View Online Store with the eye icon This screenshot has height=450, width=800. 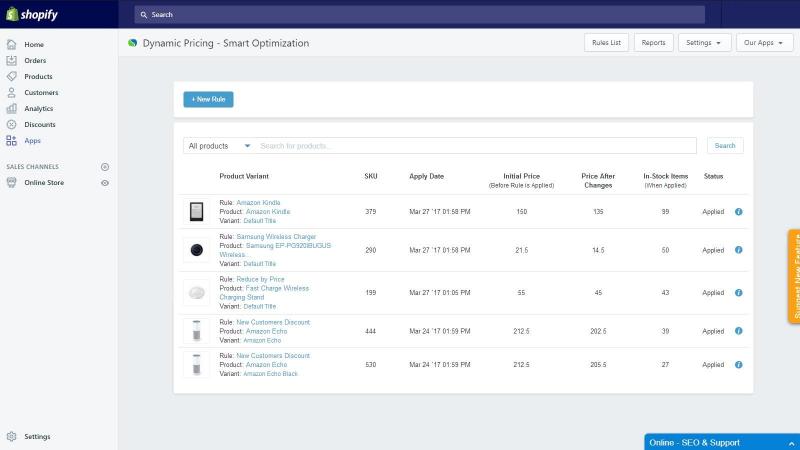105,183
